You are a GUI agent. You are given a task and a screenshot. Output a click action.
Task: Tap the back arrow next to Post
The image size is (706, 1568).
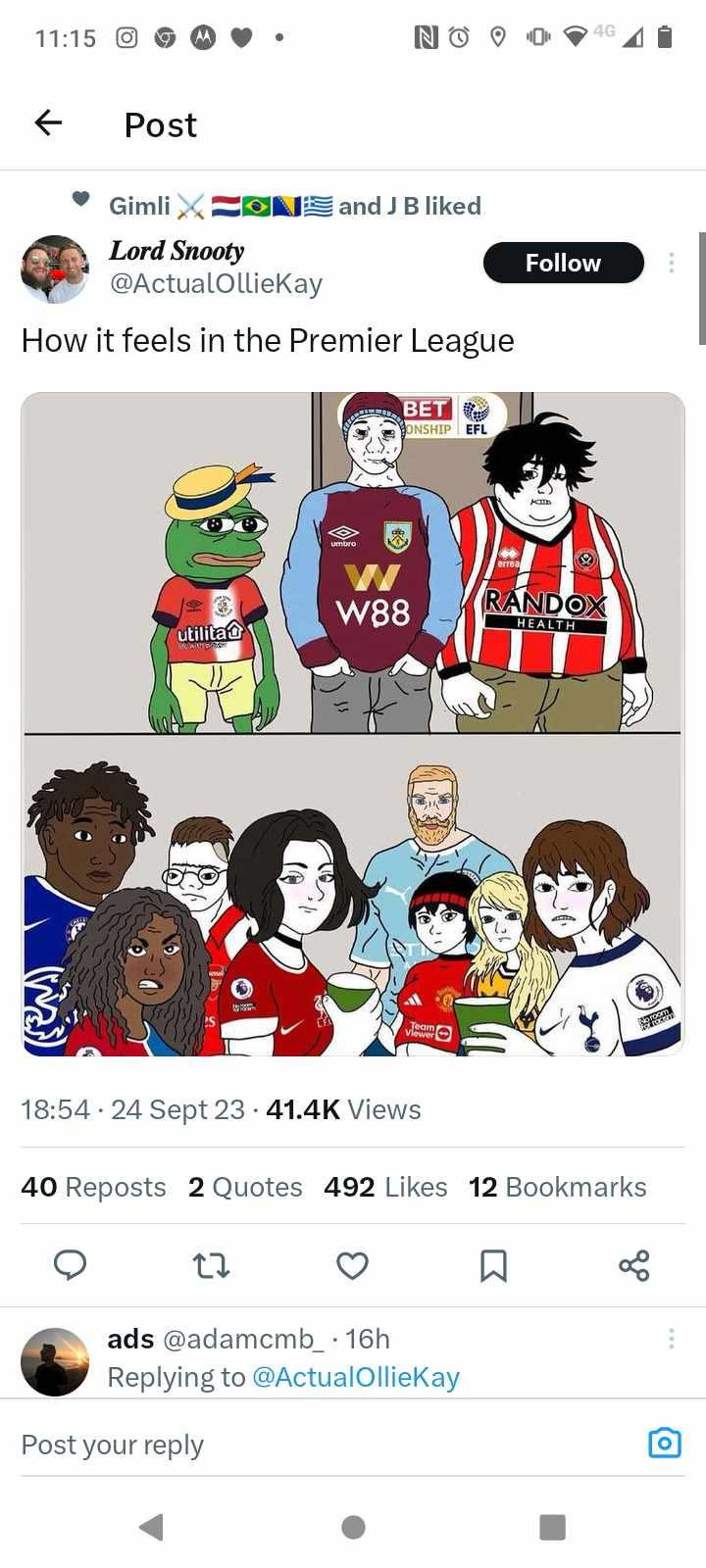48,122
